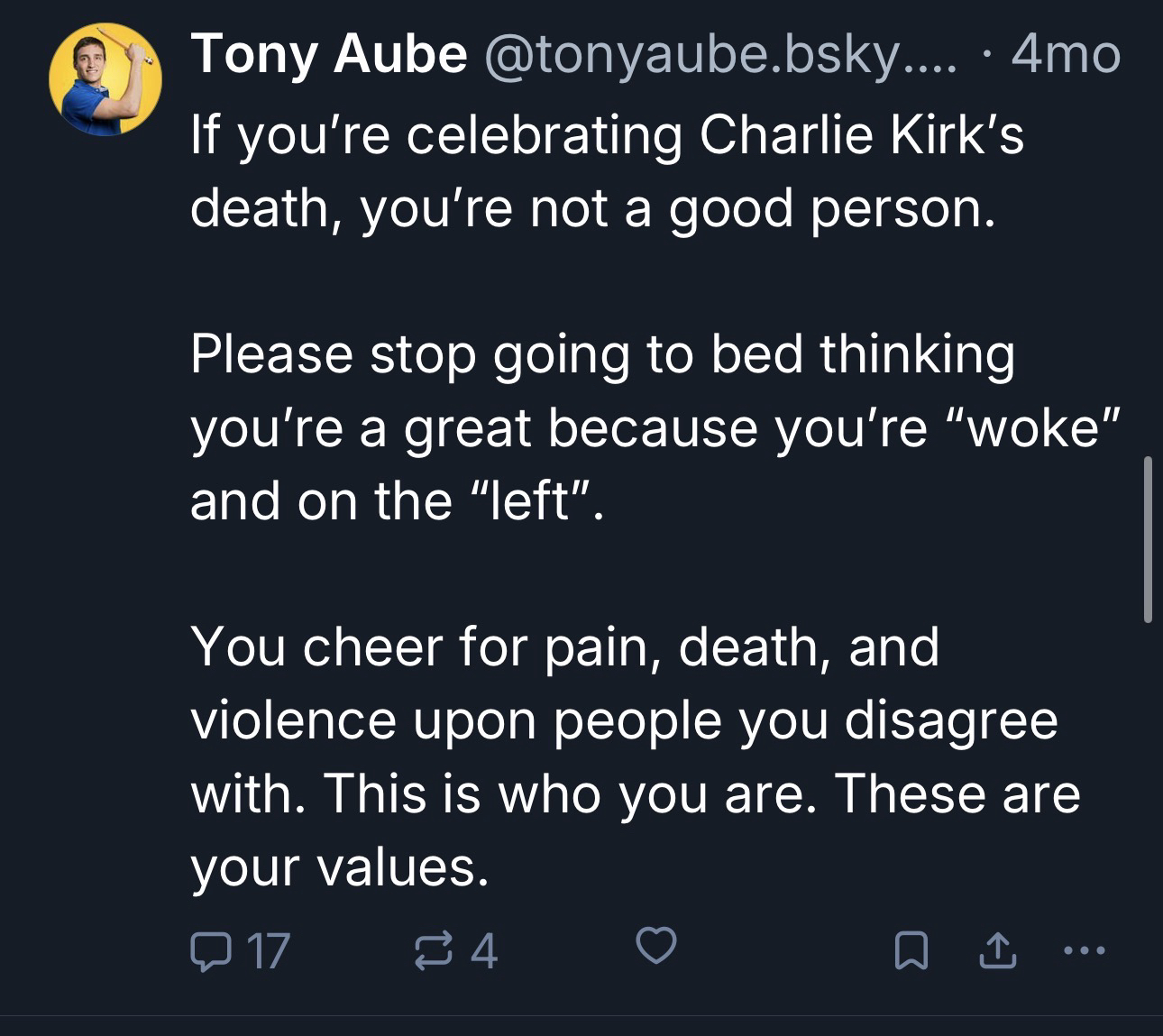Click the line starting "violence upon people"
This screenshot has width=1163, height=1036.
pyautogui.click(x=624, y=720)
